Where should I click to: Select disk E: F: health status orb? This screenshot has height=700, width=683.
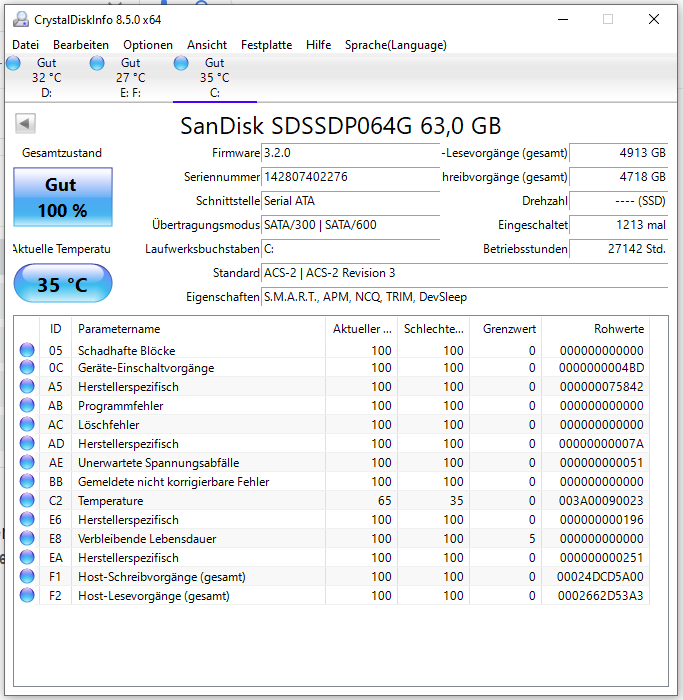tap(97, 63)
